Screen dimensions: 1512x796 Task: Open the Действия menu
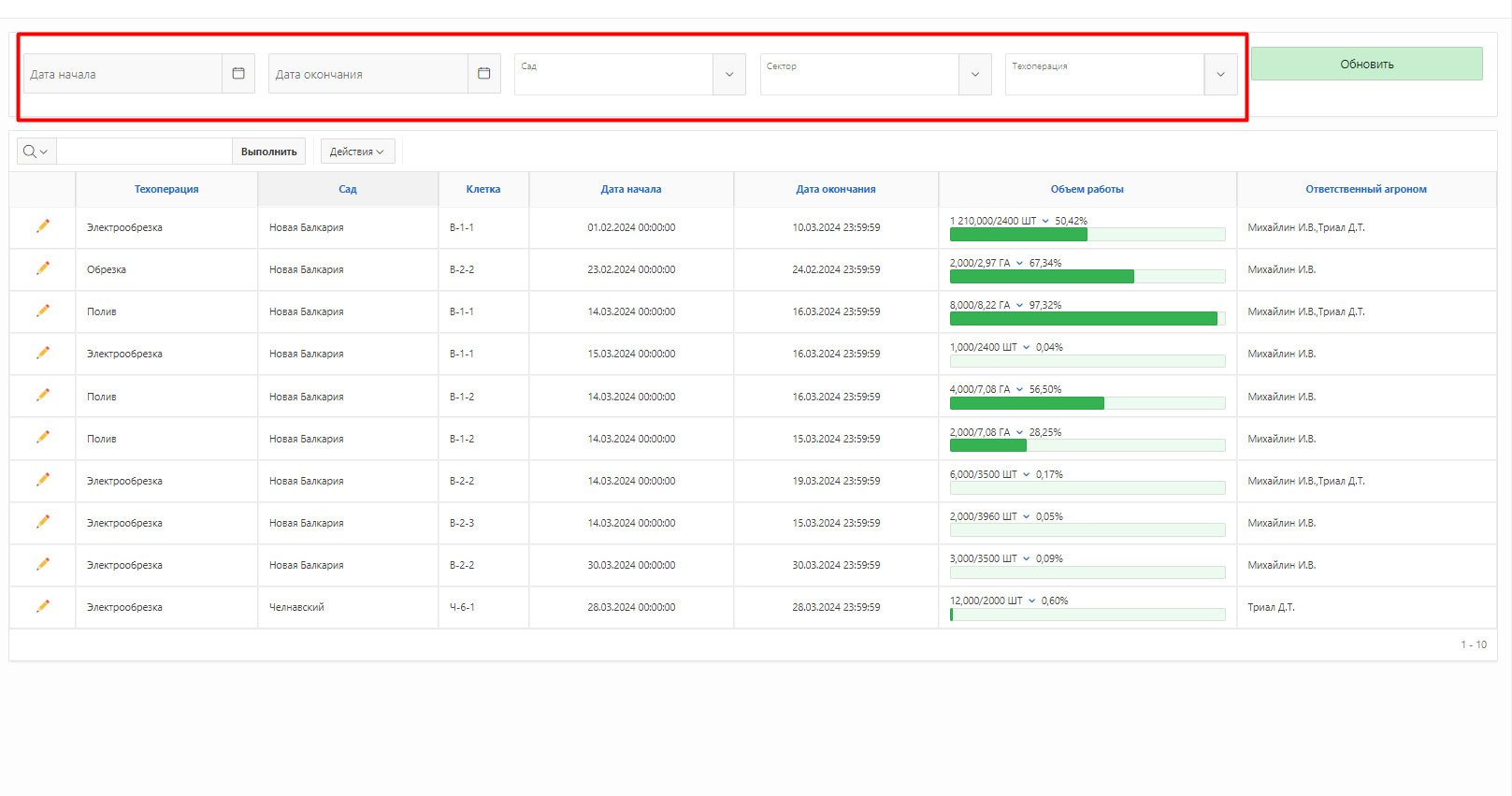[x=357, y=152]
